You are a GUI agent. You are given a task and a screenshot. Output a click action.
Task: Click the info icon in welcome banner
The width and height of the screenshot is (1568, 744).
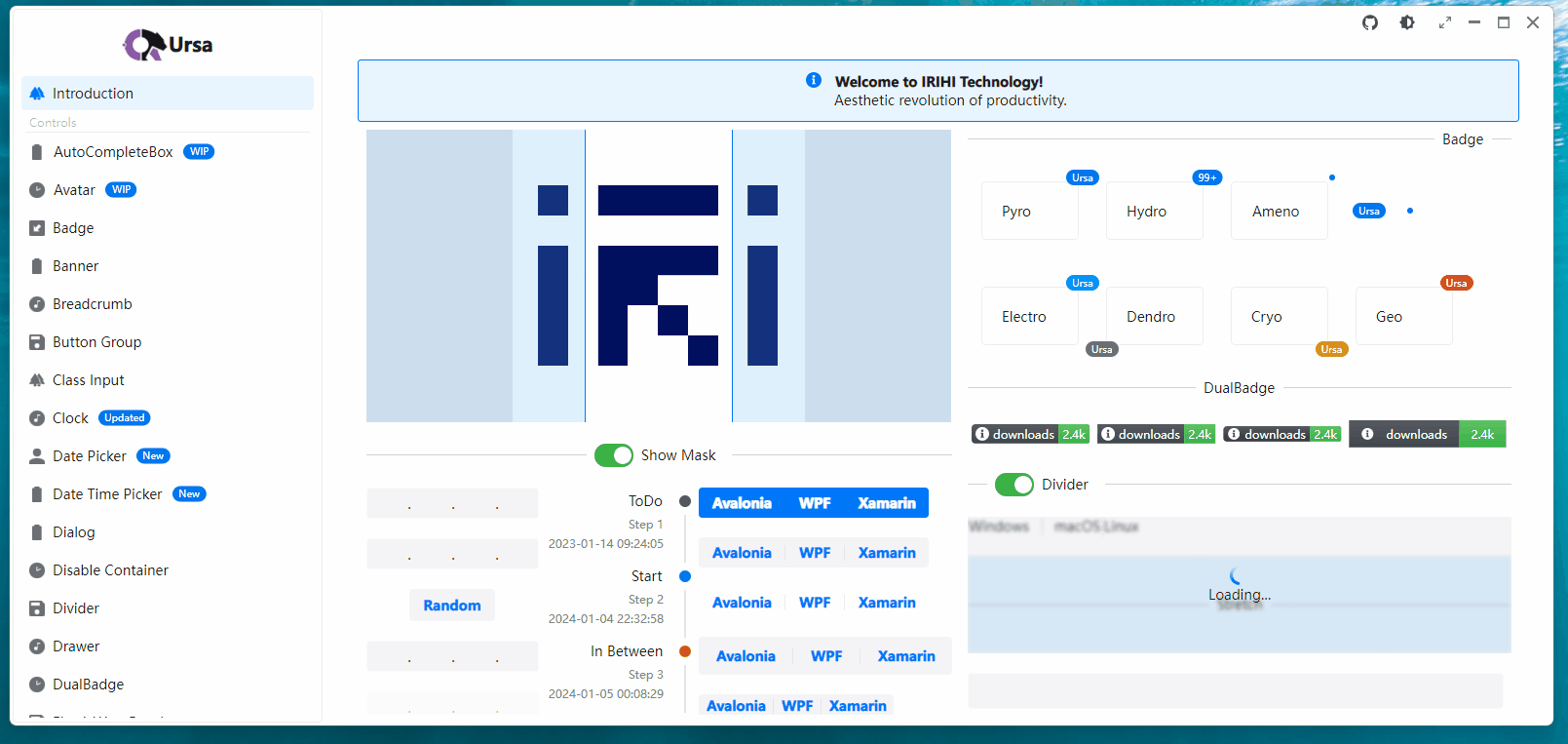click(814, 81)
